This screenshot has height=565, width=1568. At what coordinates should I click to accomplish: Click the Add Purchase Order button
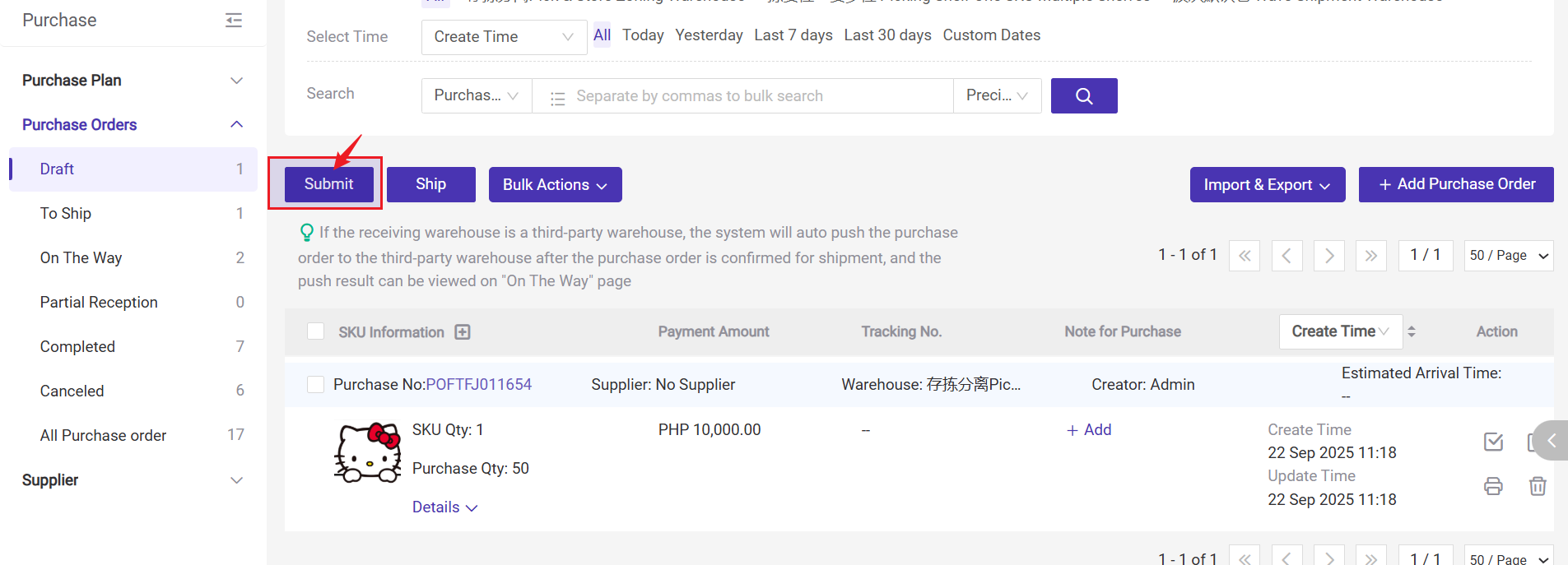pyautogui.click(x=1455, y=184)
